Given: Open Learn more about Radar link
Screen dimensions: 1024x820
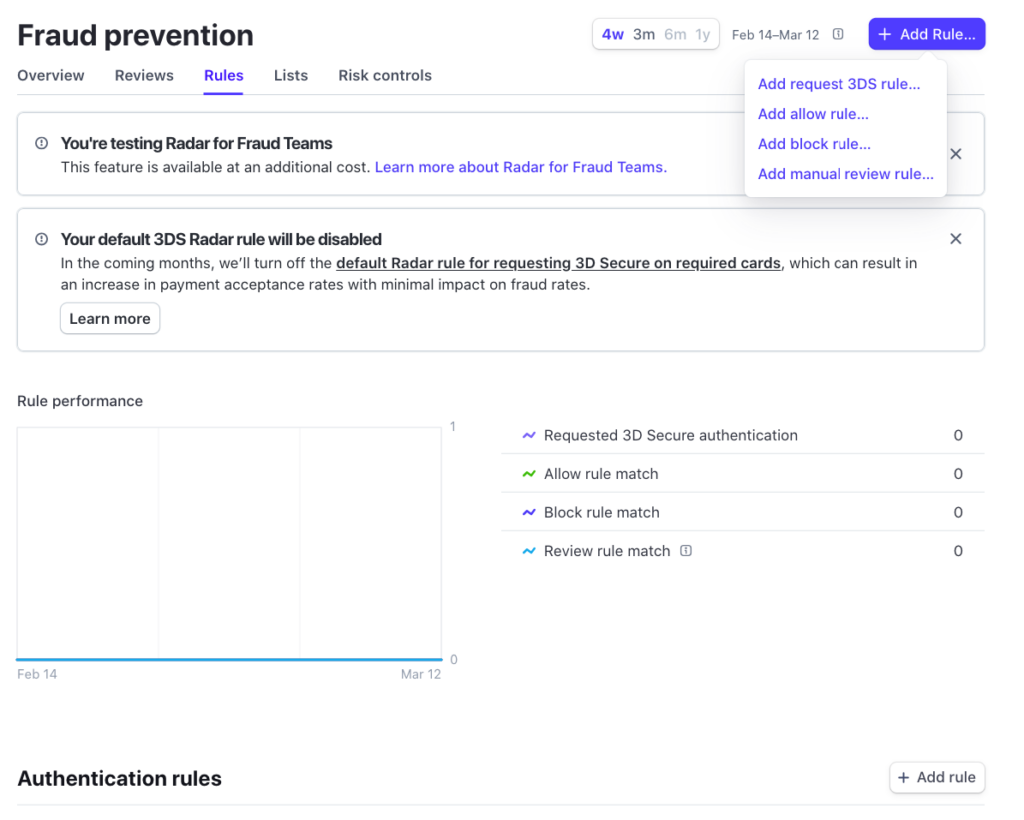Looking at the screenshot, I should click(x=521, y=167).
